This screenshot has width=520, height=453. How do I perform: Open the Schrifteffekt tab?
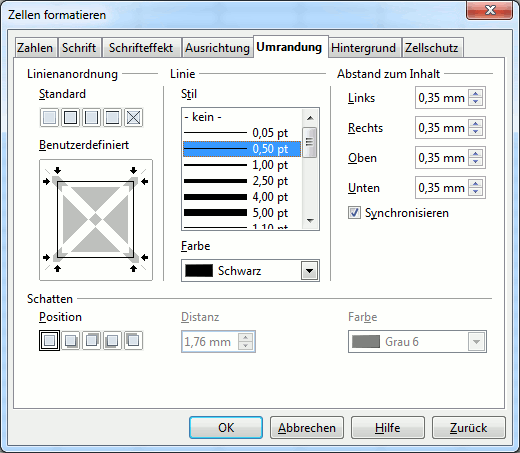(x=141, y=48)
